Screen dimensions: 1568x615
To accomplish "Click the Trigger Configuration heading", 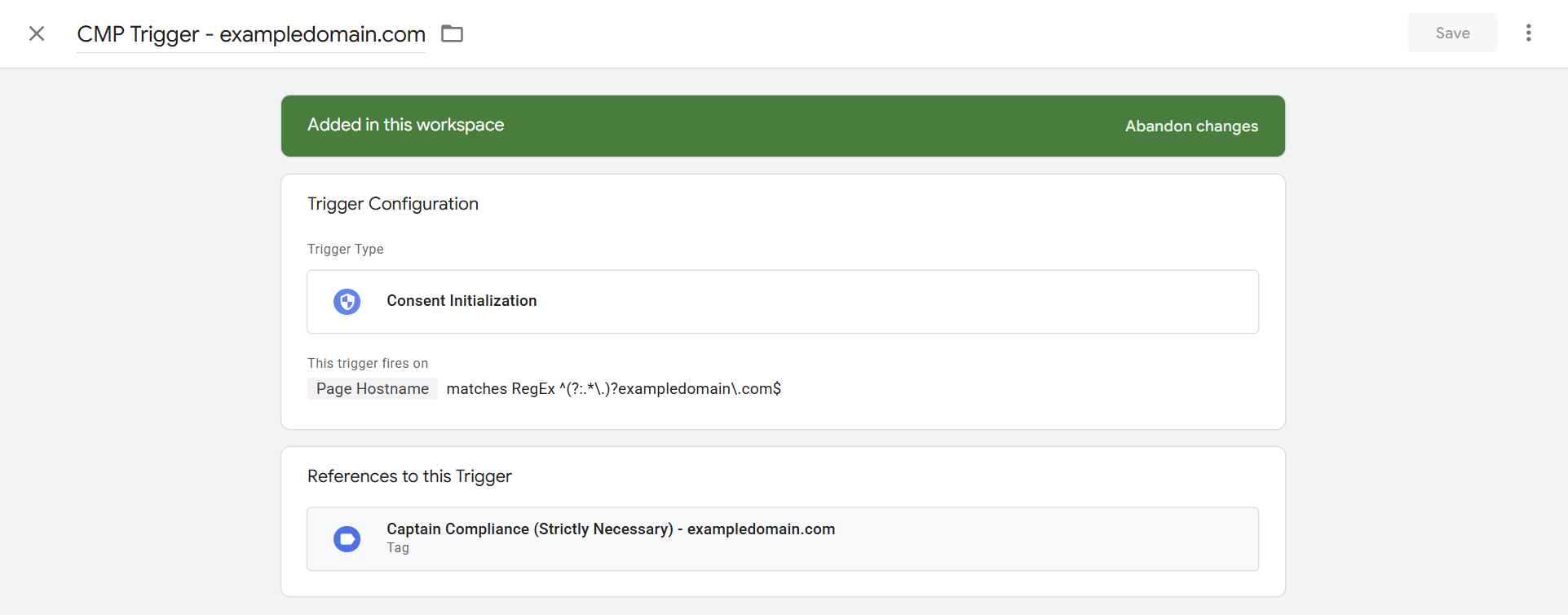I will tap(393, 204).
